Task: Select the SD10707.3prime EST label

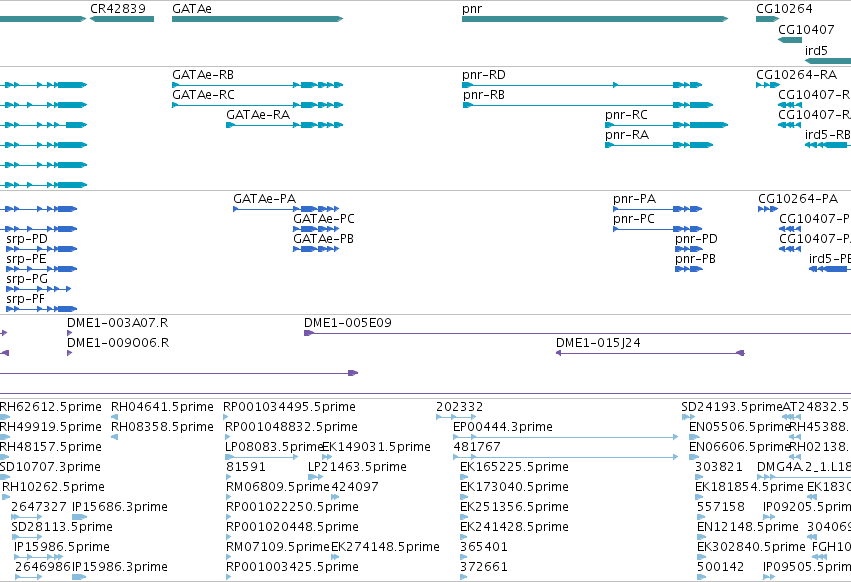Action: pyautogui.click(x=50, y=467)
